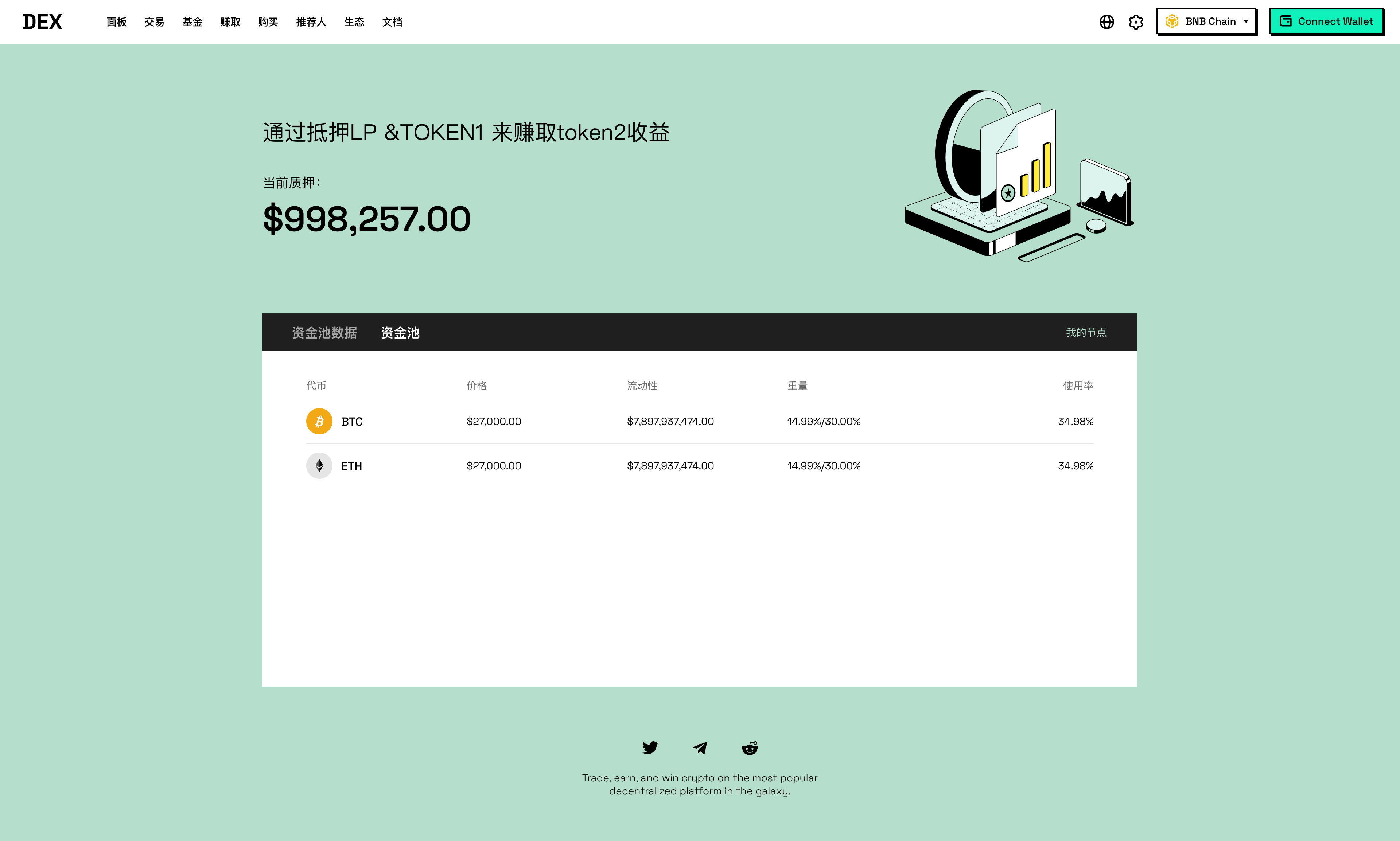Click the 流动性 column header
Viewport: 1400px width, 841px height.
(x=642, y=386)
